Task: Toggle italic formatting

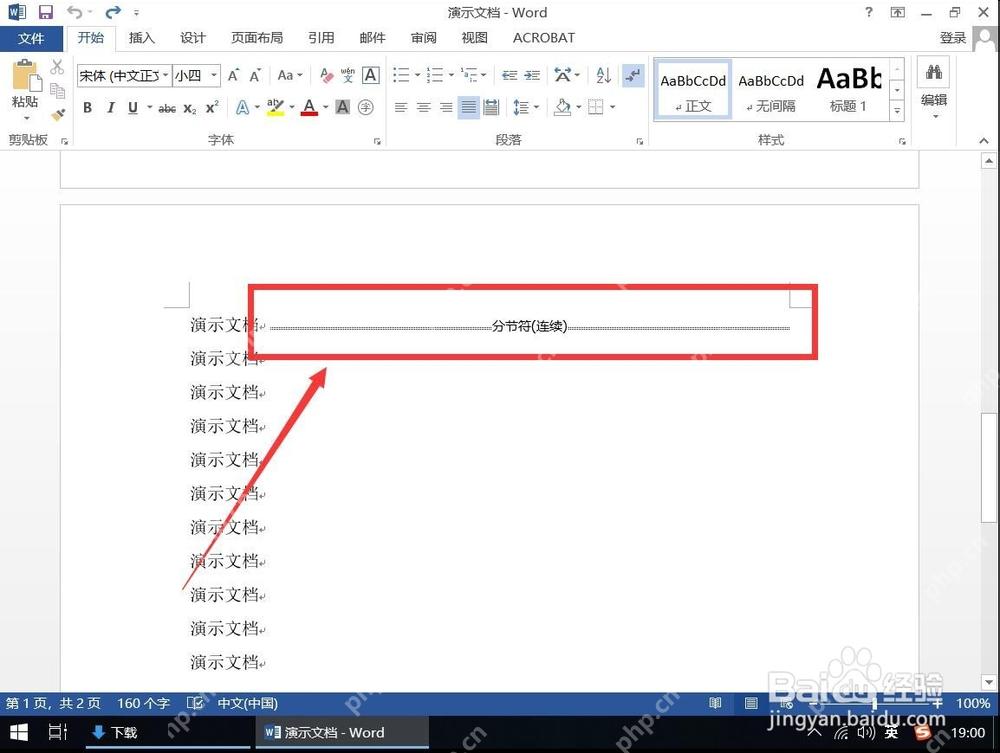Action: click(110, 108)
